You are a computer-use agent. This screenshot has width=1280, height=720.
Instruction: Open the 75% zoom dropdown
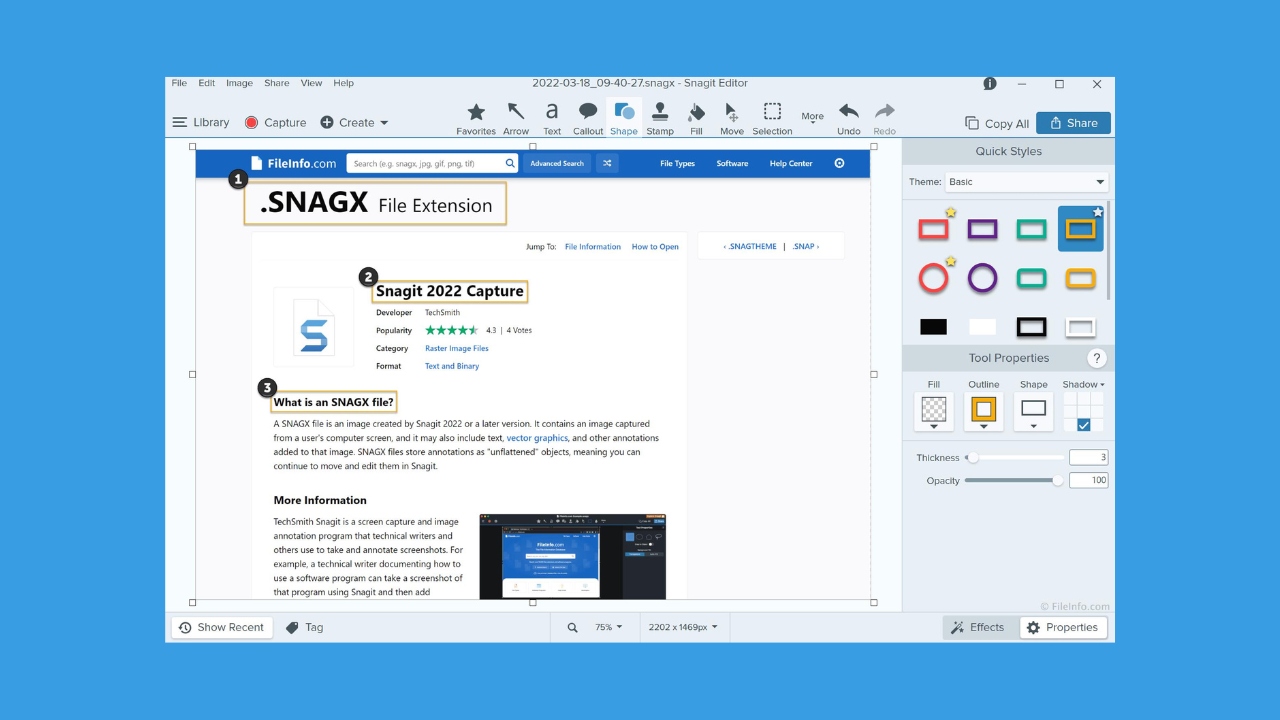pyautogui.click(x=609, y=627)
